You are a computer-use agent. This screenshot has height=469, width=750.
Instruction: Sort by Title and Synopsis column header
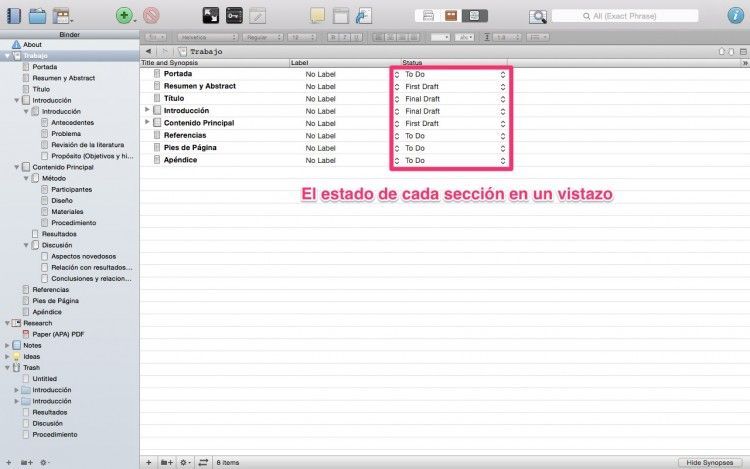coord(215,63)
